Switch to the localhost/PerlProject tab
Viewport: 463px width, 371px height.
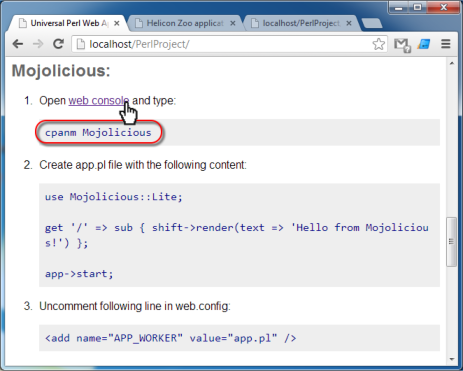pyautogui.click(x=301, y=23)
